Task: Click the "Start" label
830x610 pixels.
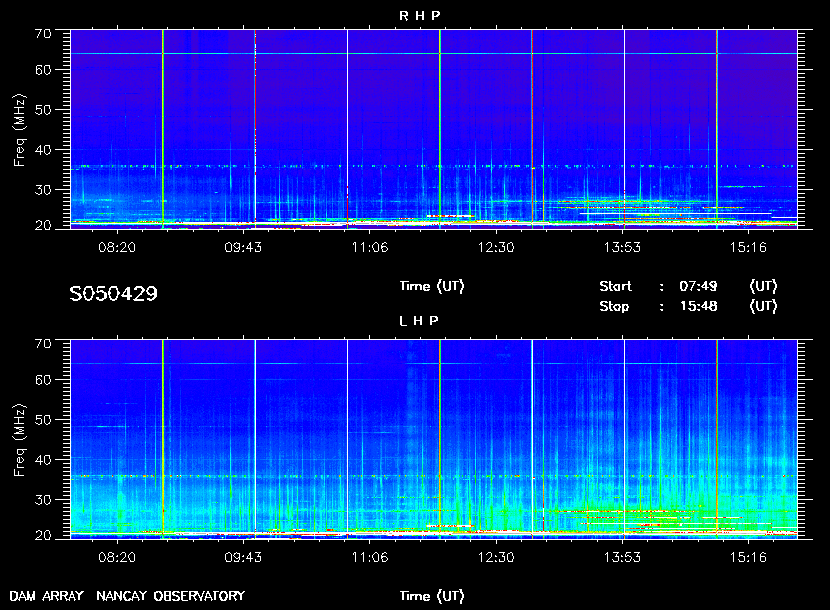Action: click(615, 286)
